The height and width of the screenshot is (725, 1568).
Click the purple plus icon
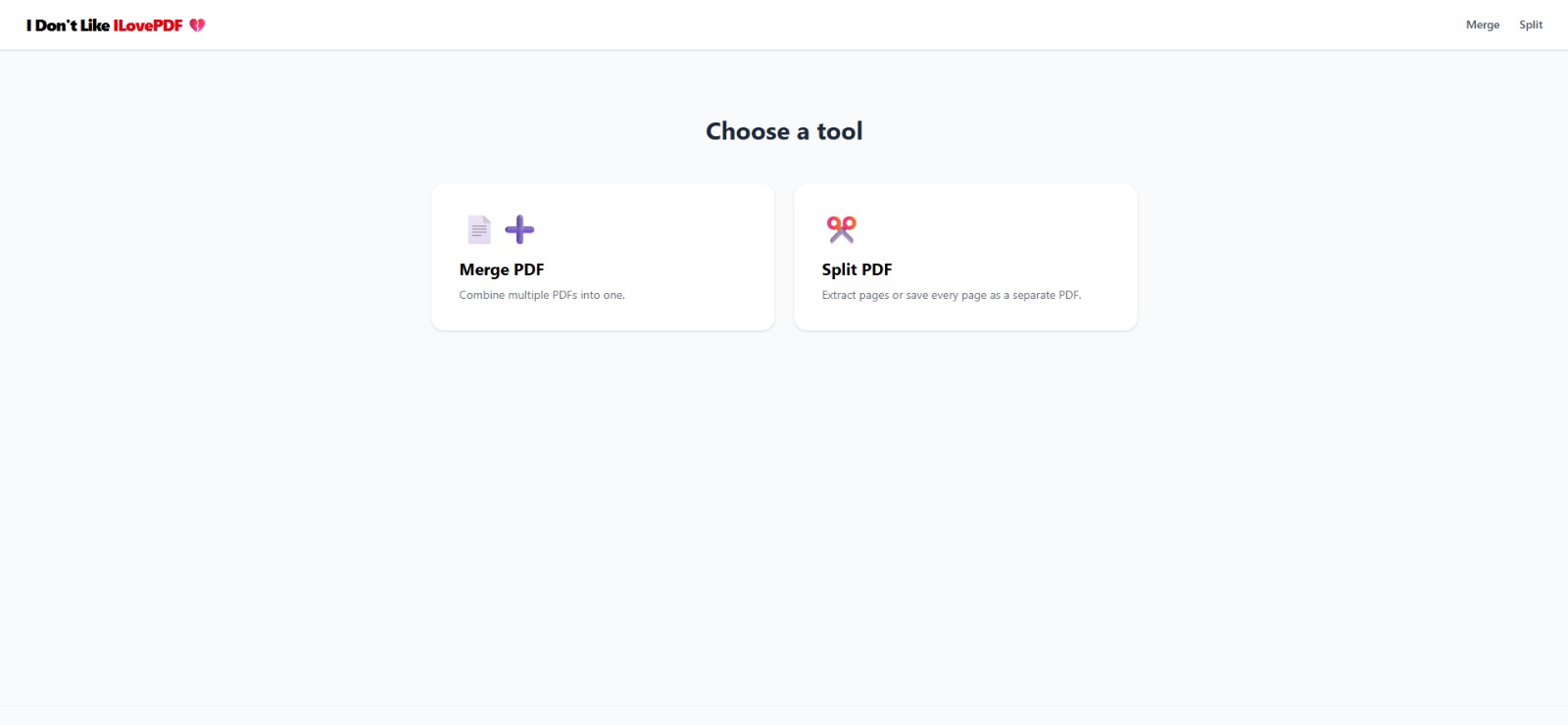point(519,229)
